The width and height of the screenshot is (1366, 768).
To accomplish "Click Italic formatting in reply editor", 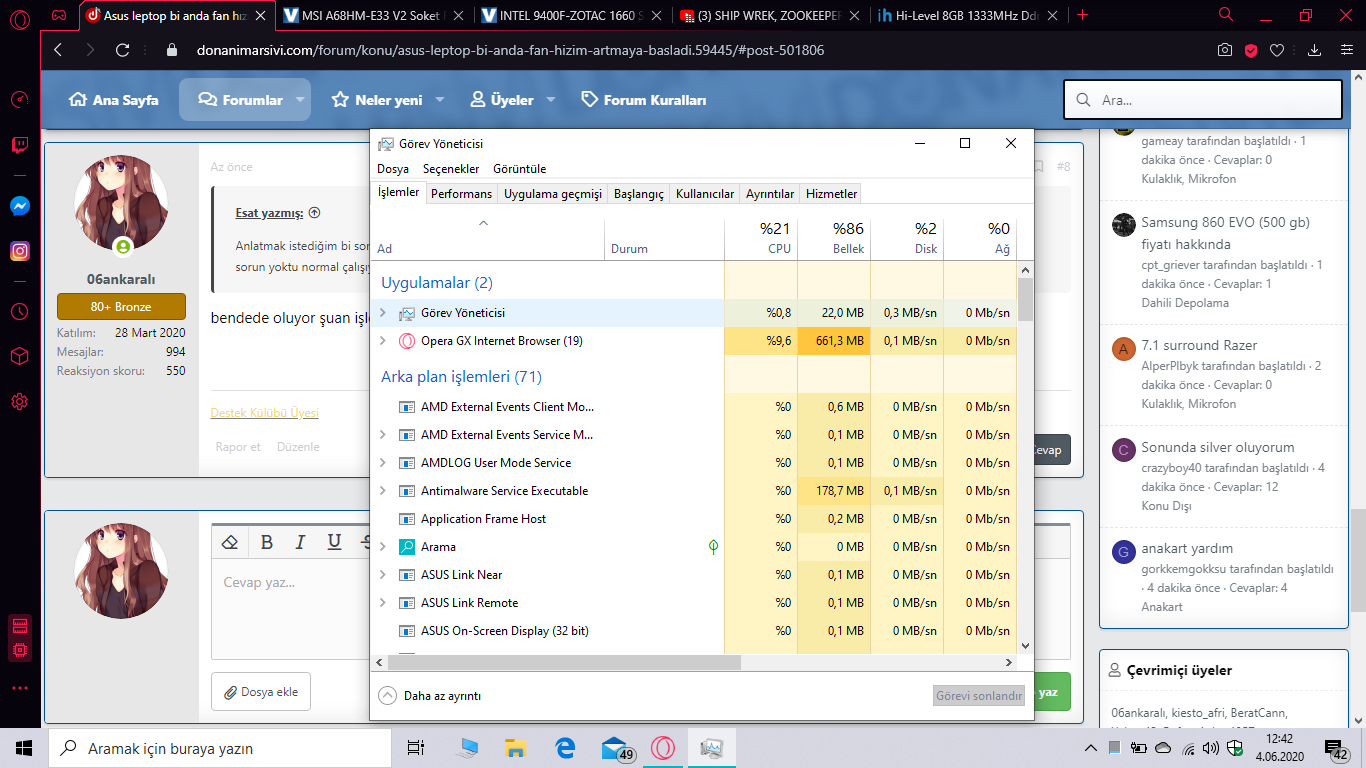I will coord(300,542).
